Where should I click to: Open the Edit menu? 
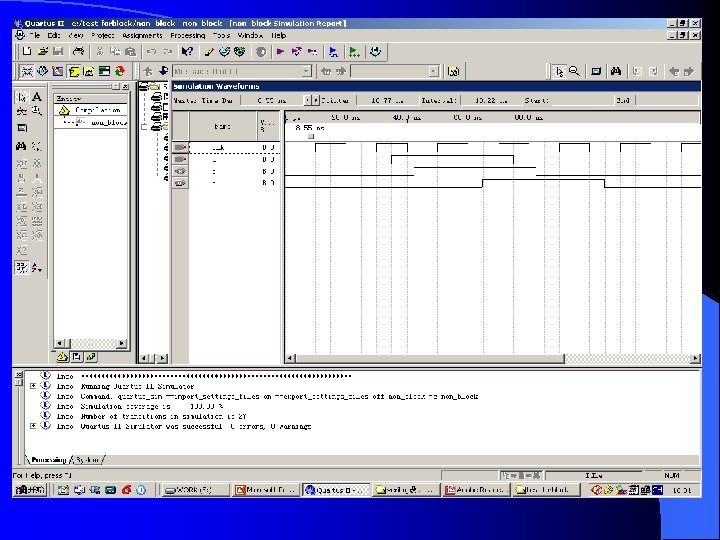point(54,35)
